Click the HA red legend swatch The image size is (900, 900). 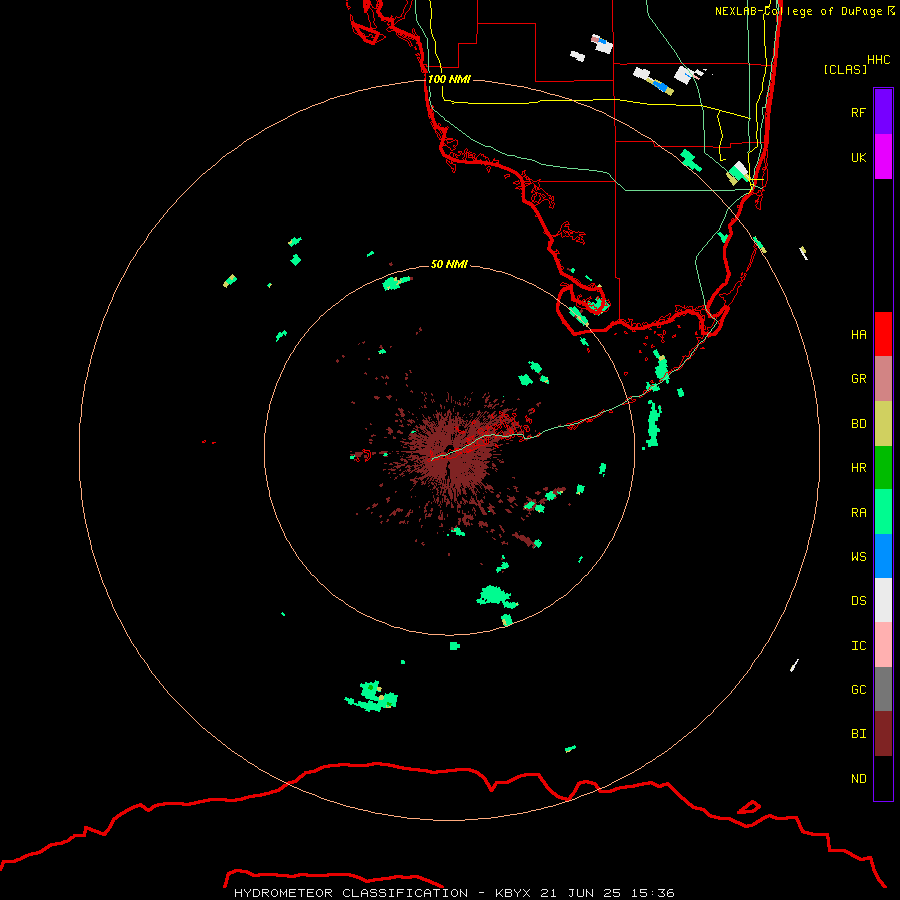pyautogui.click(x=883, y=334)
